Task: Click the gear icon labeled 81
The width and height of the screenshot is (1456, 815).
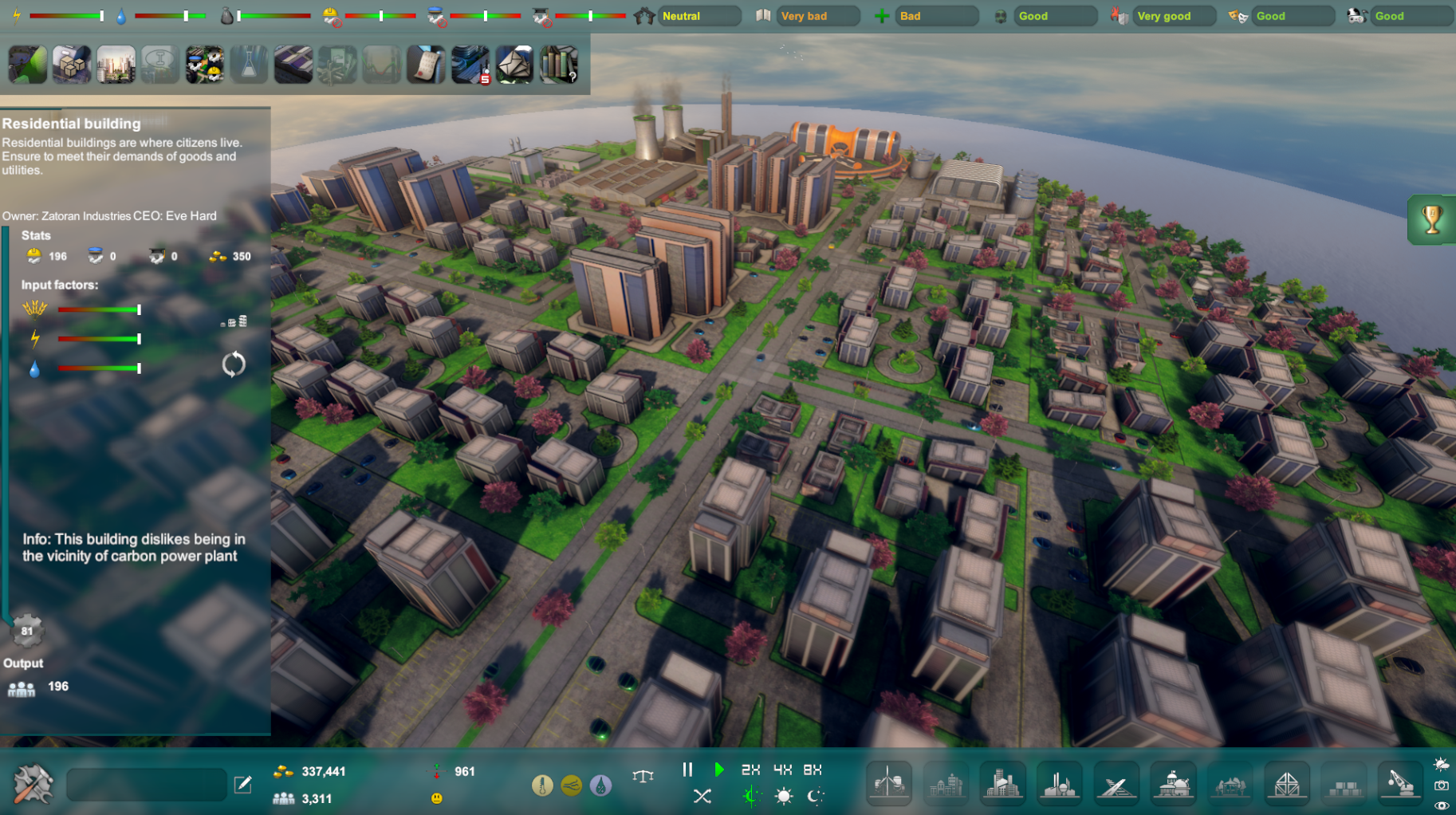Action: pos(27,631)
